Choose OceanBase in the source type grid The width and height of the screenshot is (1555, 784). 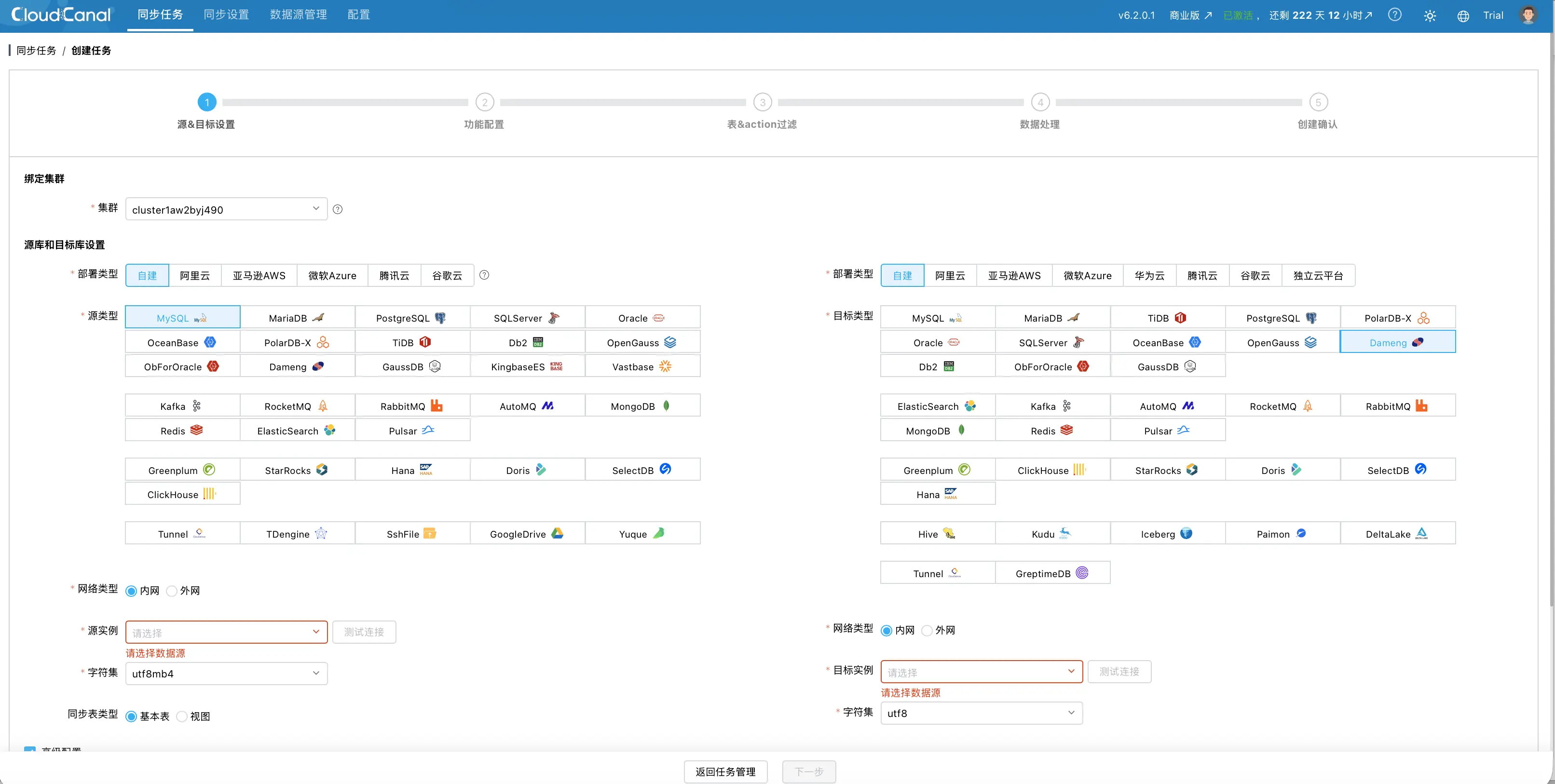(x=182, y=342)
